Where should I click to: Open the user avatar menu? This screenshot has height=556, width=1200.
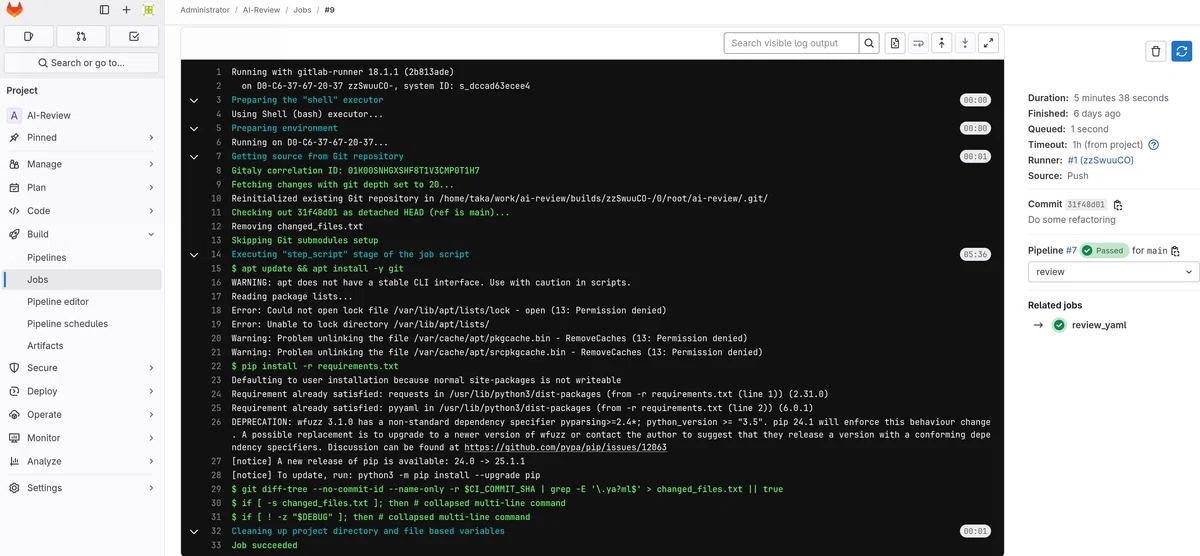(148, 10)
